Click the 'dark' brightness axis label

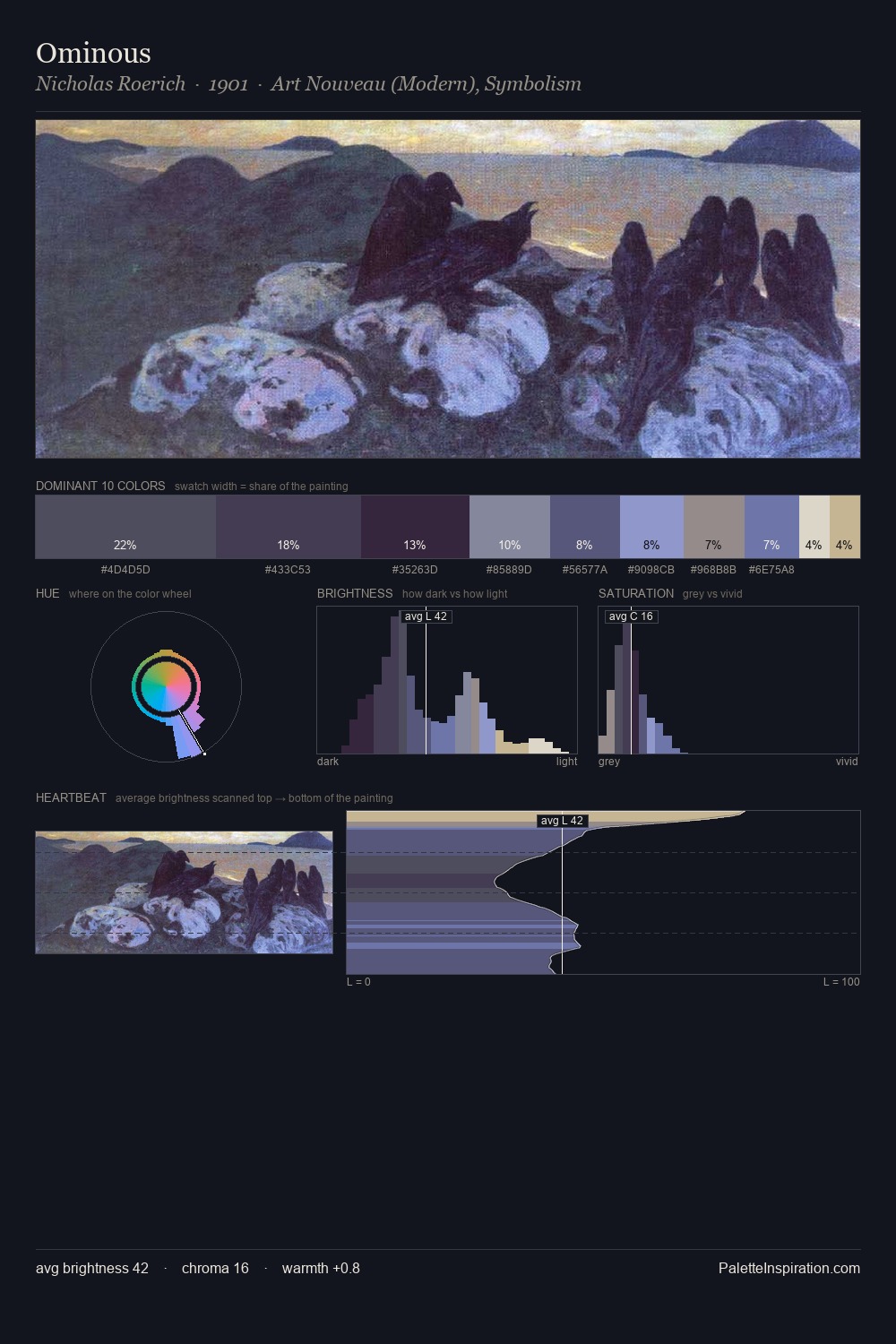[x=328, y=762]
